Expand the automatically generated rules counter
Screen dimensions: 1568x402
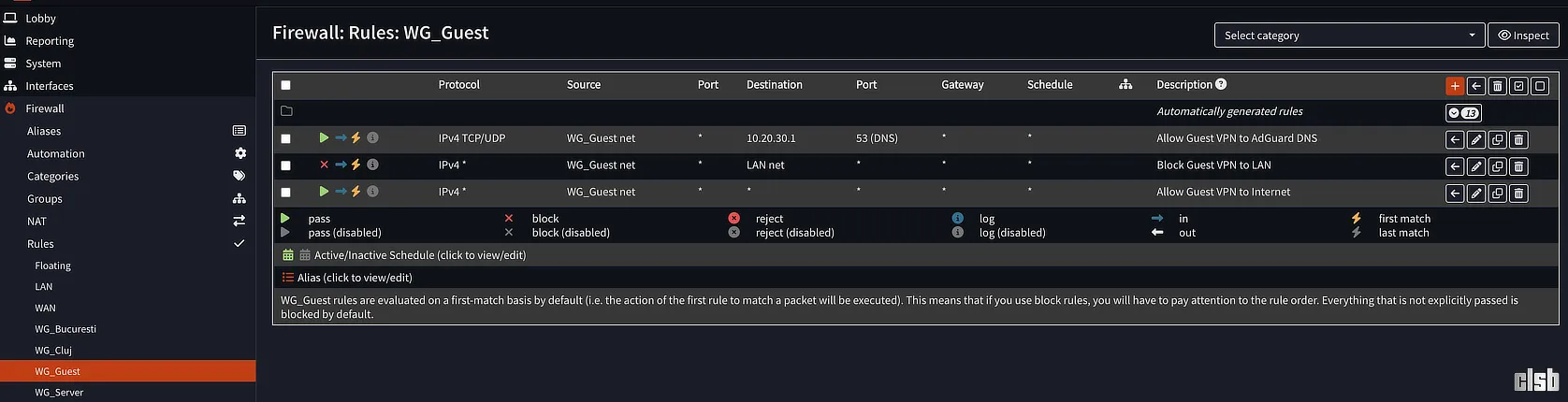click(1462, 113)
